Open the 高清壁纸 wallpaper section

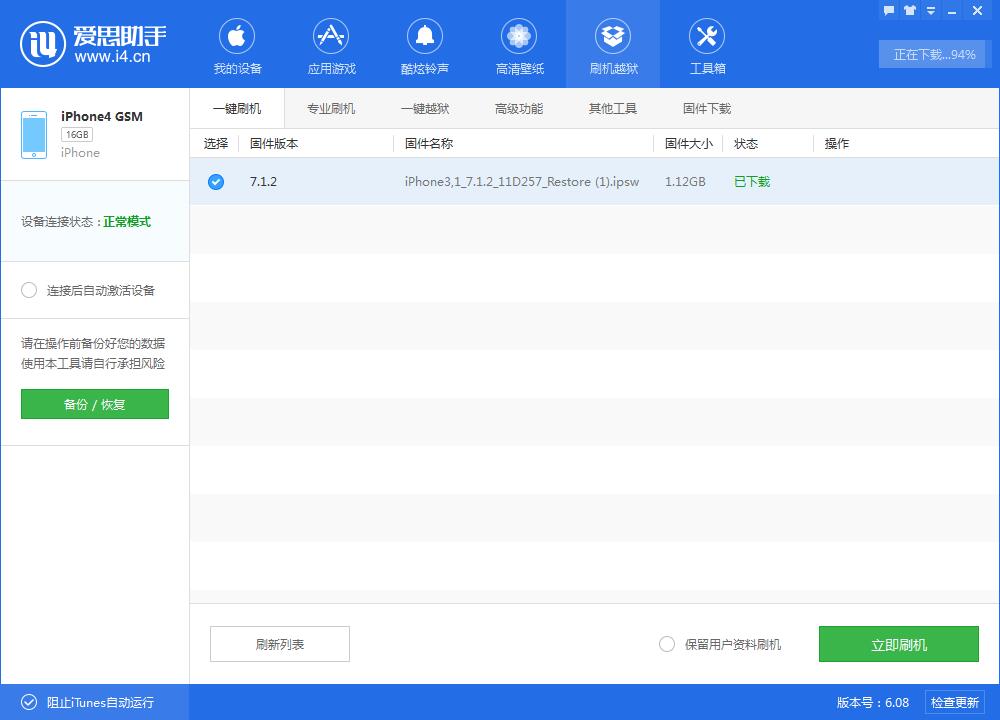[519, 44]
